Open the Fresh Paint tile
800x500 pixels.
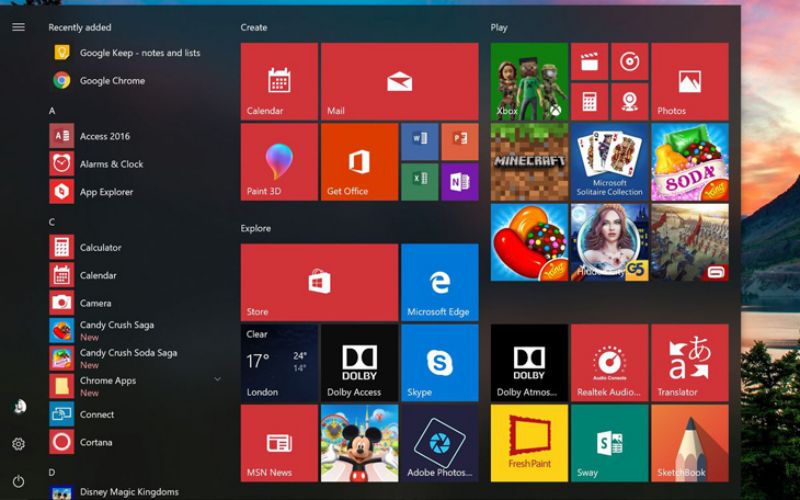tap(529, 443)
